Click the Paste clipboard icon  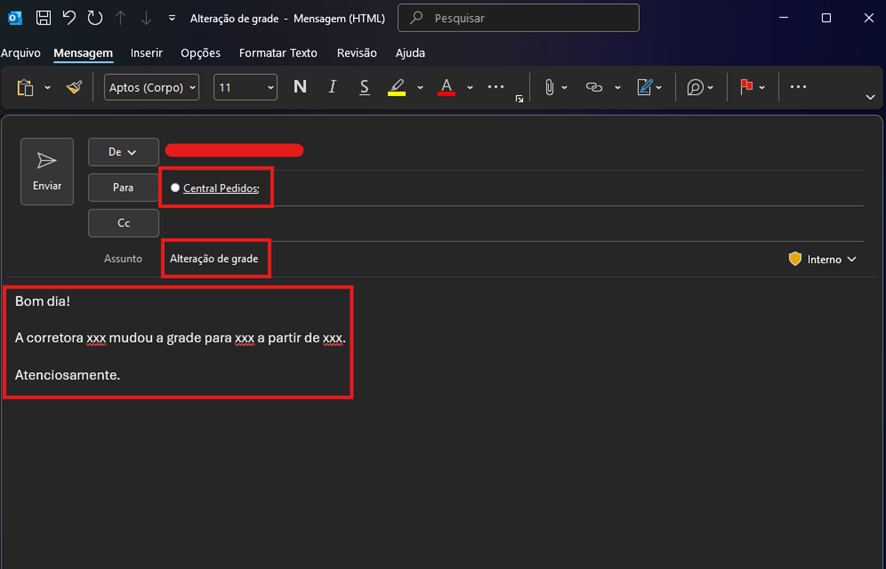coord(26,88)
